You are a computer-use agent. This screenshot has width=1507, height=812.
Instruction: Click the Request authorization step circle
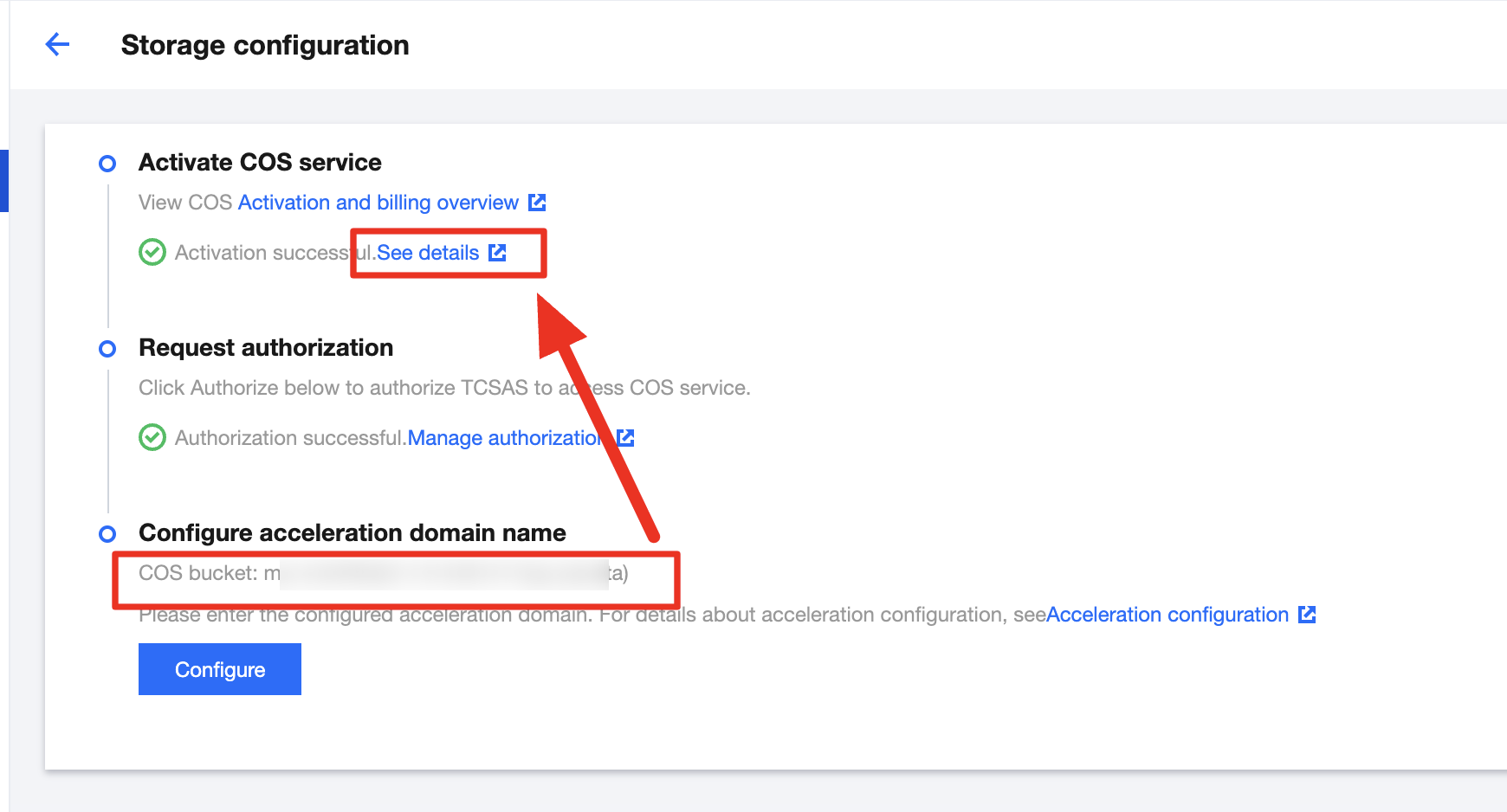pos(107,349)
